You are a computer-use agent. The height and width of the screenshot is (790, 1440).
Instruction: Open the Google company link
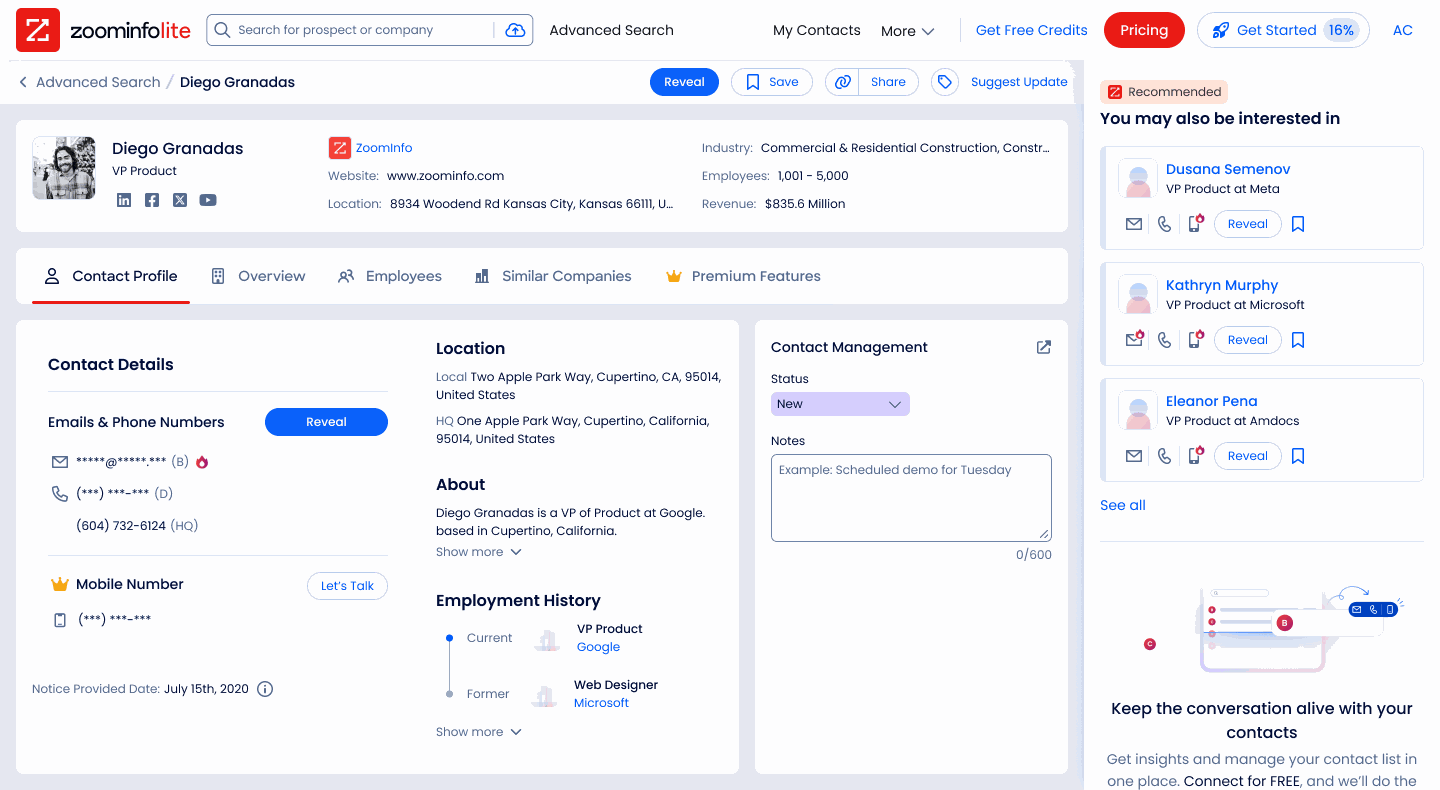click(x=598, y=647)
